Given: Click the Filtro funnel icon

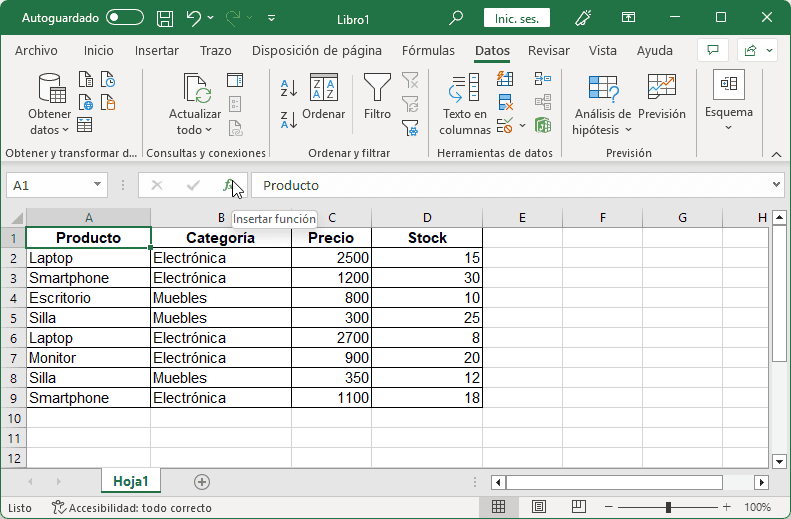Looking at the screenshot, I should click(377, 90).
